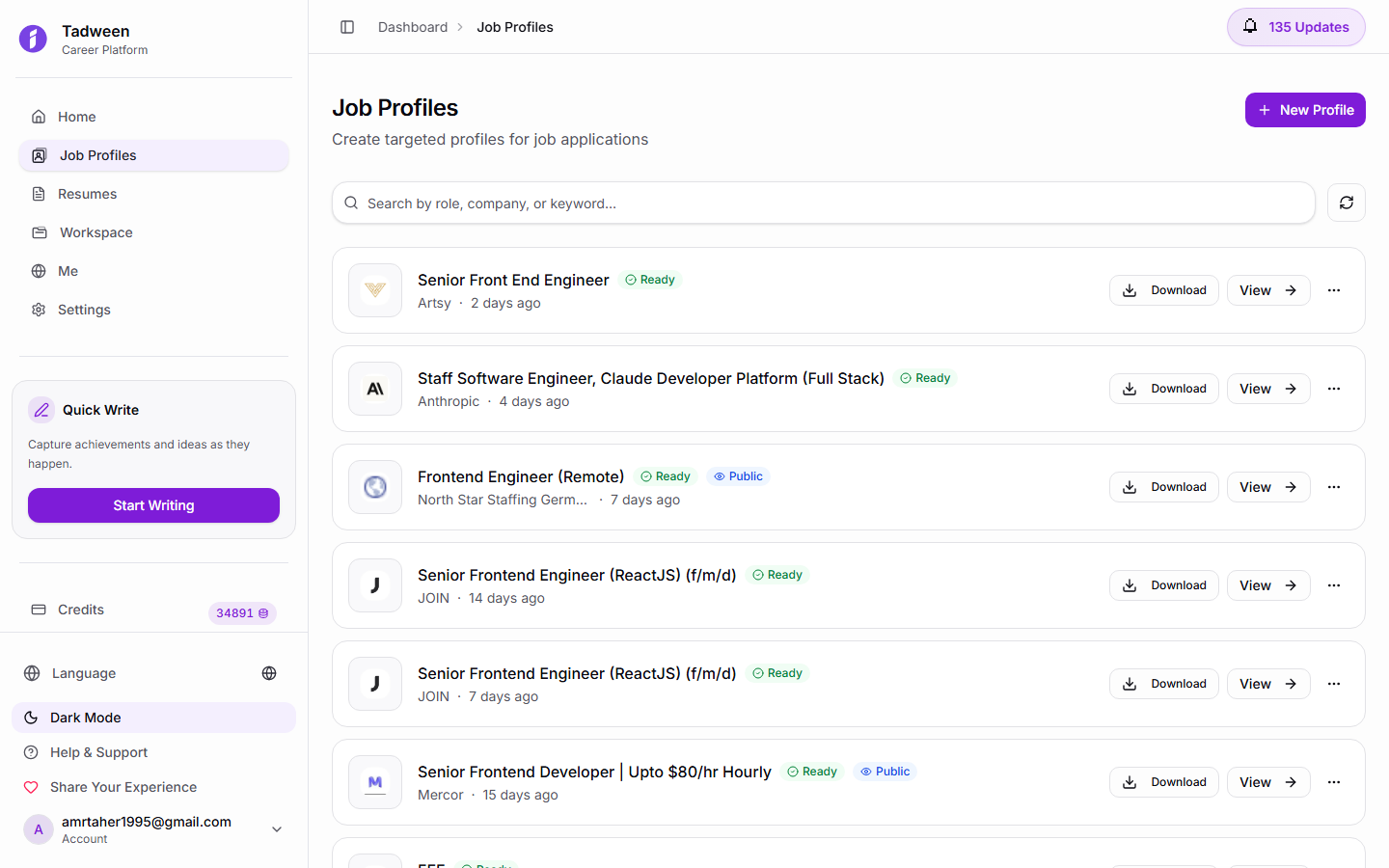This screenshot has width=1389, height=868.
Task: Collapse the sidebar with the panel icon
Action: [347, 27]
